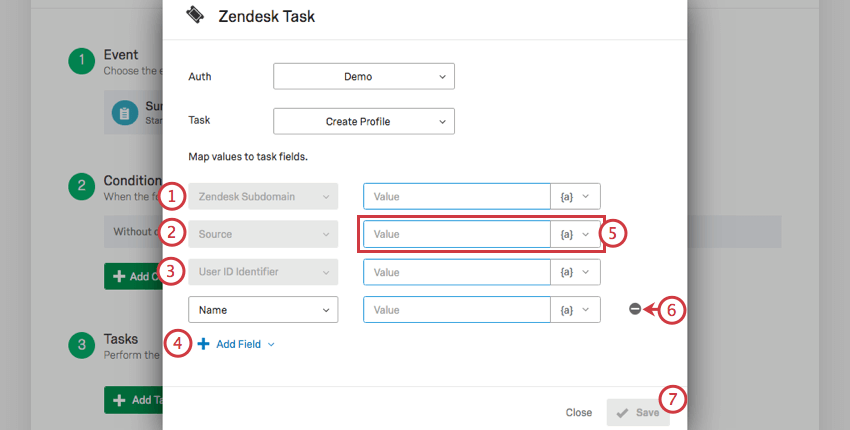The image size is (850, 430).
Task: Open piped text menu for Source value
Action: 576,234
